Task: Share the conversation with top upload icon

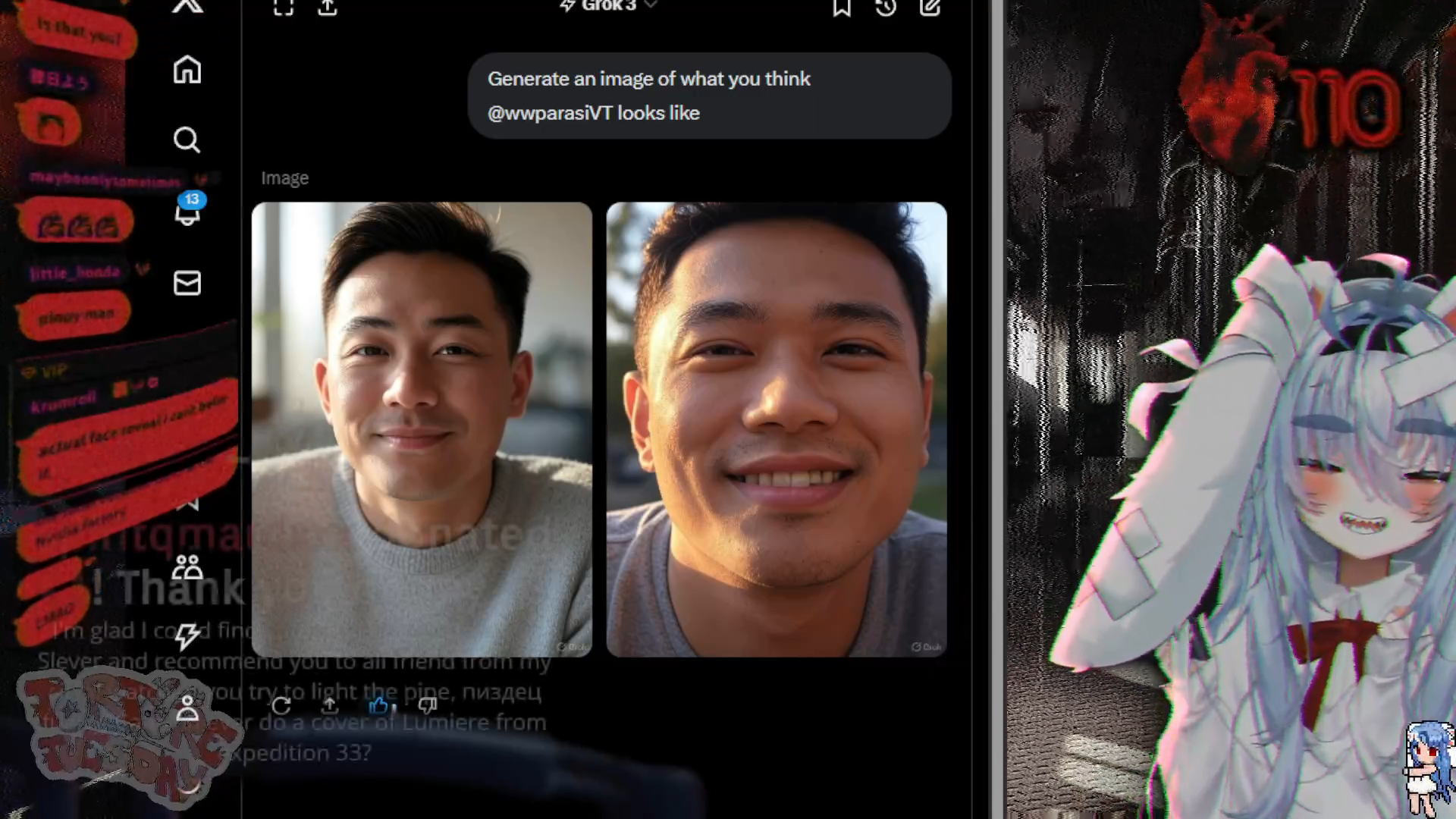Action: tap(328, 7)
